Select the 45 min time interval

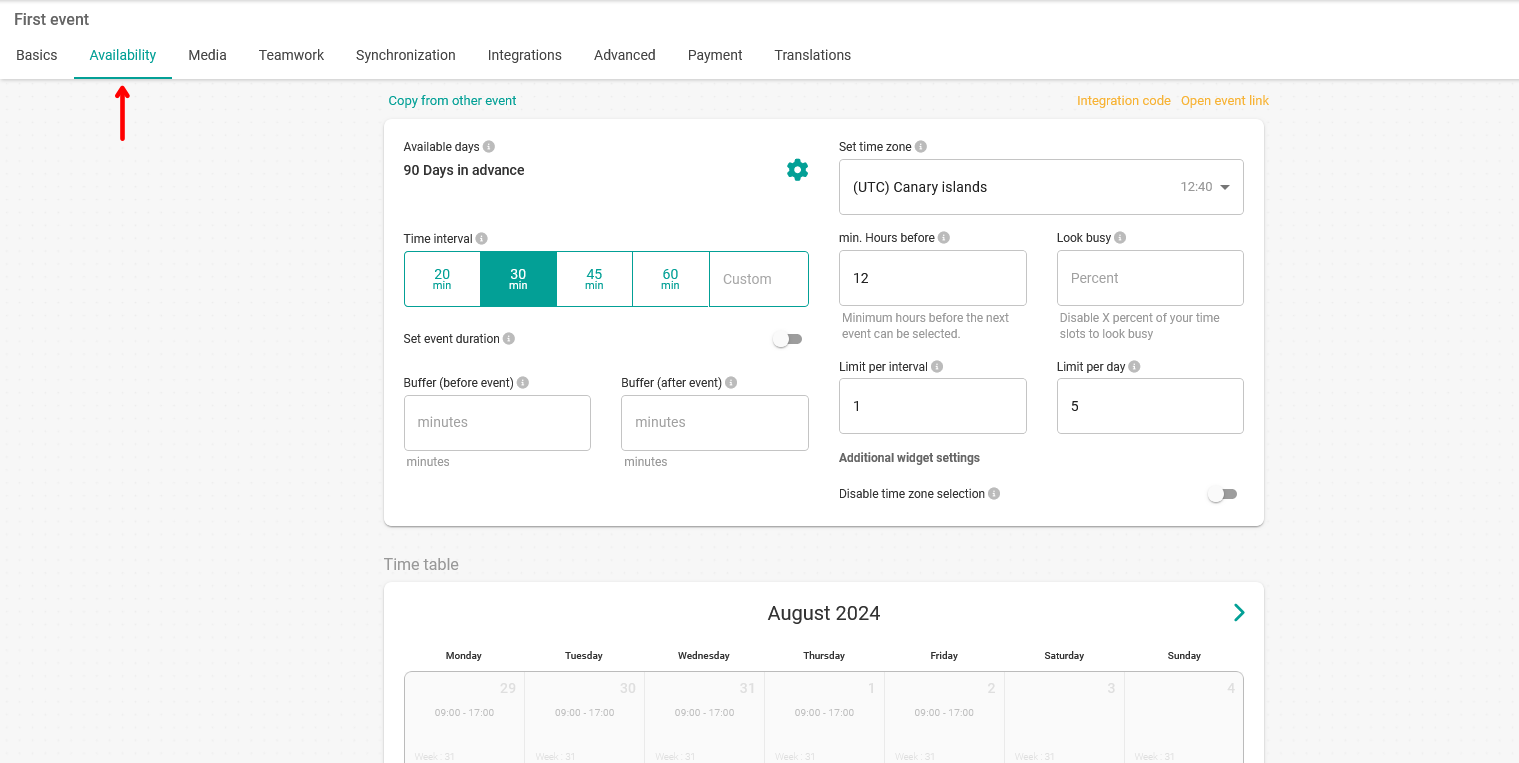pyautogui.click(x=594, y=279)
